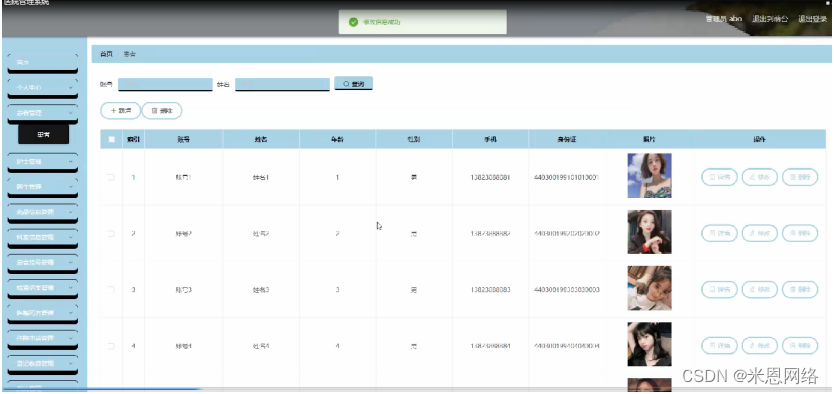Expand the 医生管理 sidebar menu
834x394 pixels.
[x=43, y=187]
